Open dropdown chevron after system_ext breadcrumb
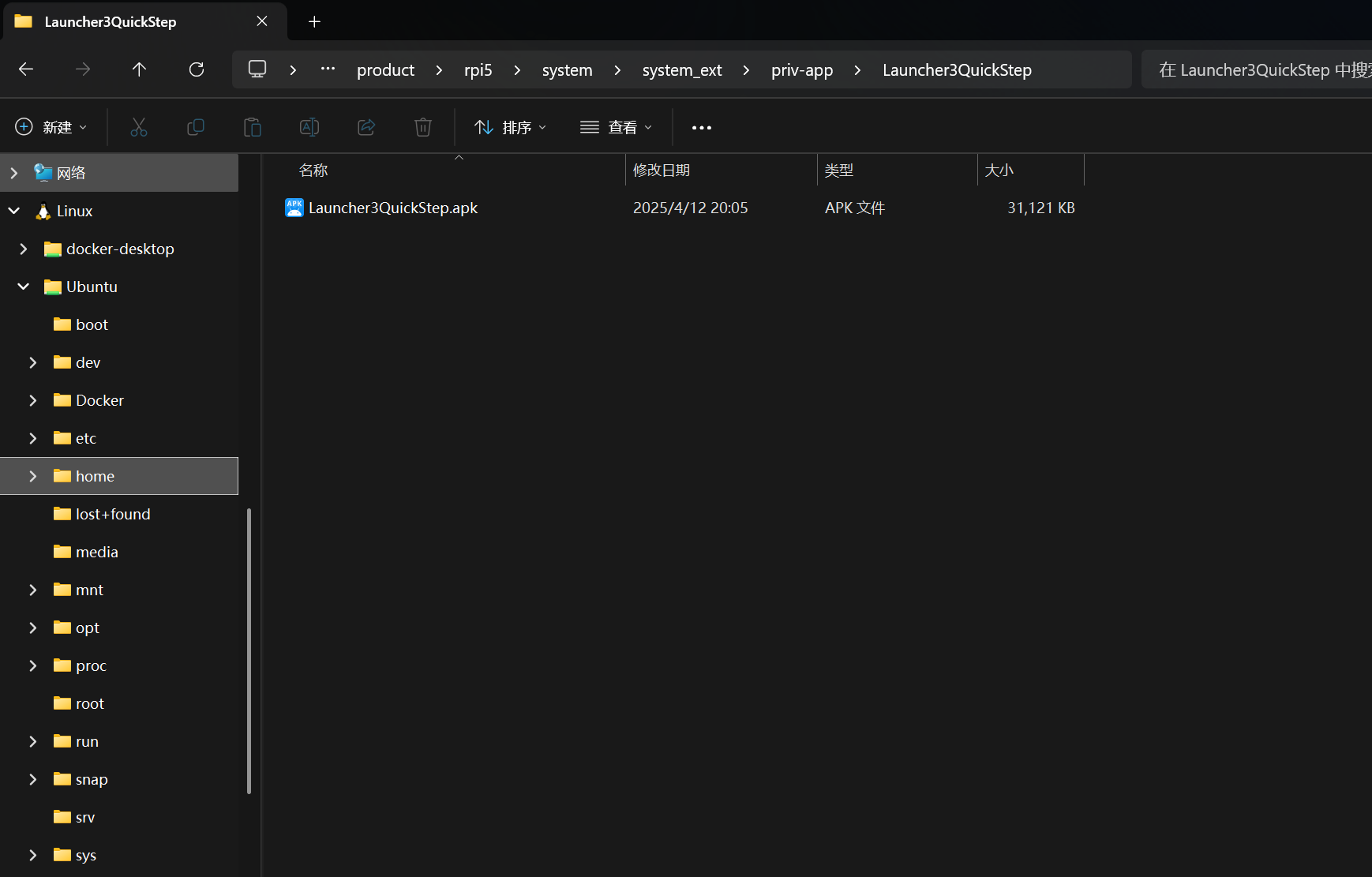The width and height of the screenshot is (1372, 877). [x=746, y=70]
